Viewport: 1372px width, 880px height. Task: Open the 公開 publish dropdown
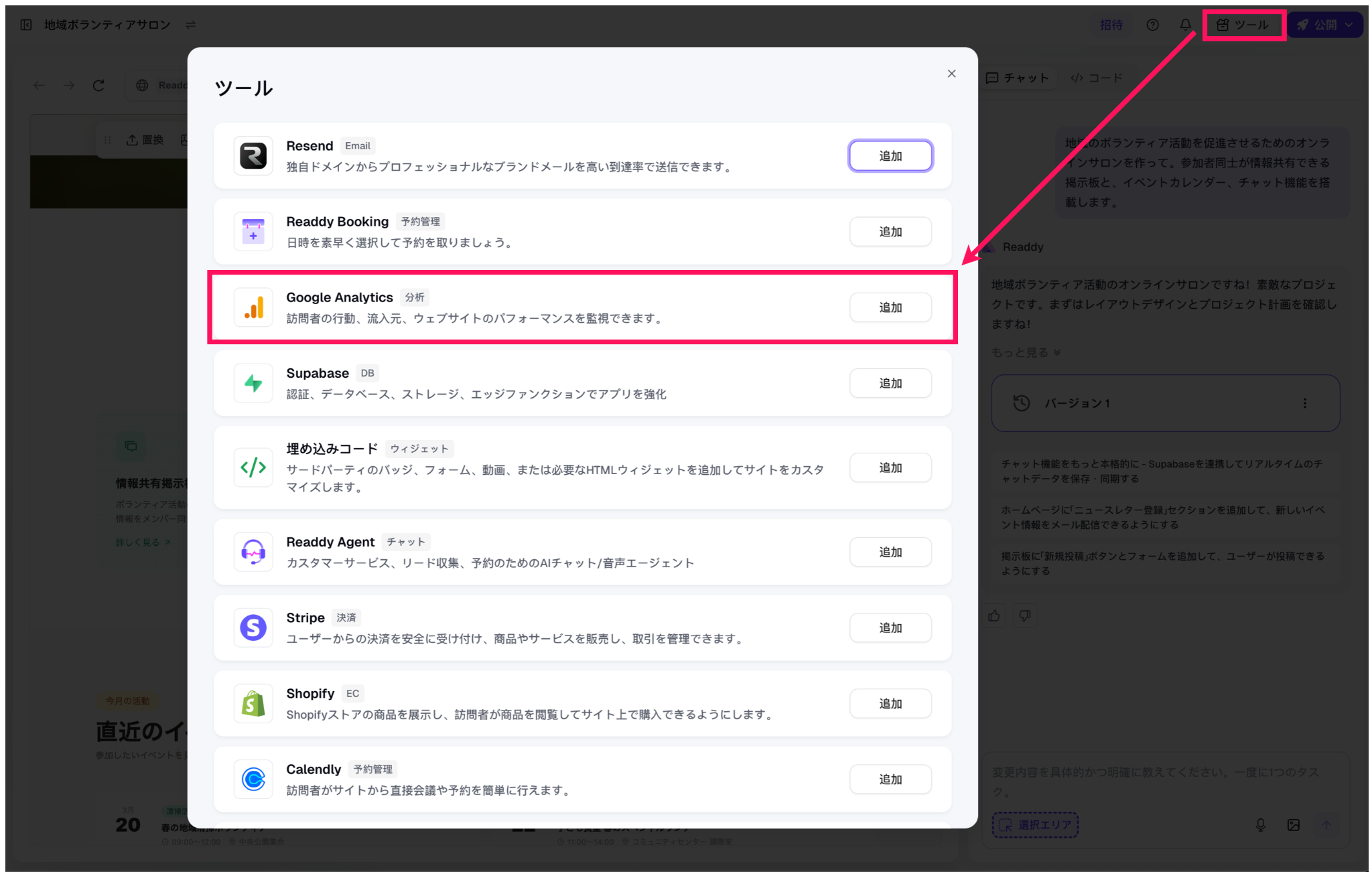click(1325, 25)
